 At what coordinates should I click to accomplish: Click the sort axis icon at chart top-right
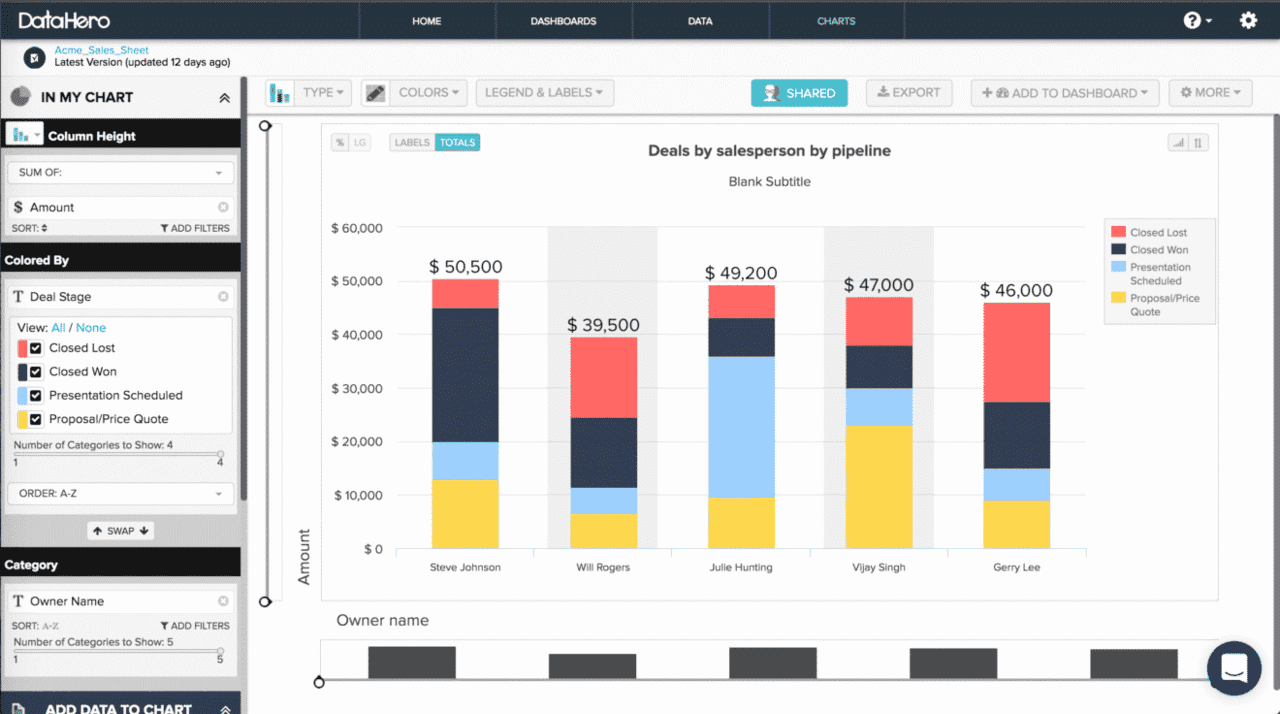coord(1199,143)
